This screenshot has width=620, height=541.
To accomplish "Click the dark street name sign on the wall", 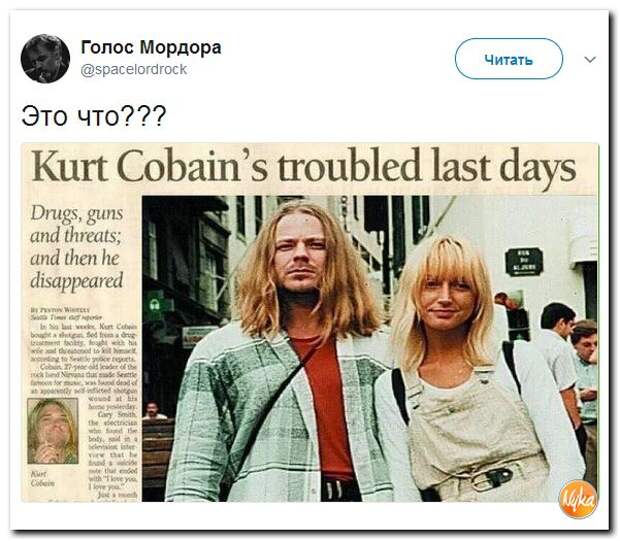I will pos(524,262).
